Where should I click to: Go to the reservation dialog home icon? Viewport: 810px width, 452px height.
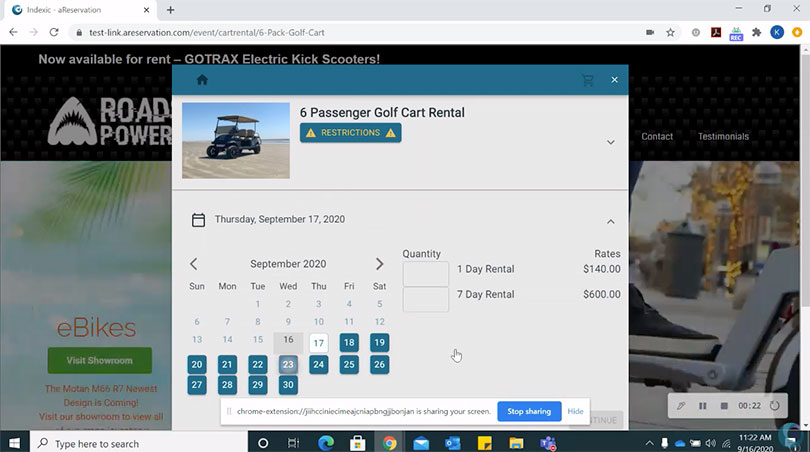pos(202,80)
